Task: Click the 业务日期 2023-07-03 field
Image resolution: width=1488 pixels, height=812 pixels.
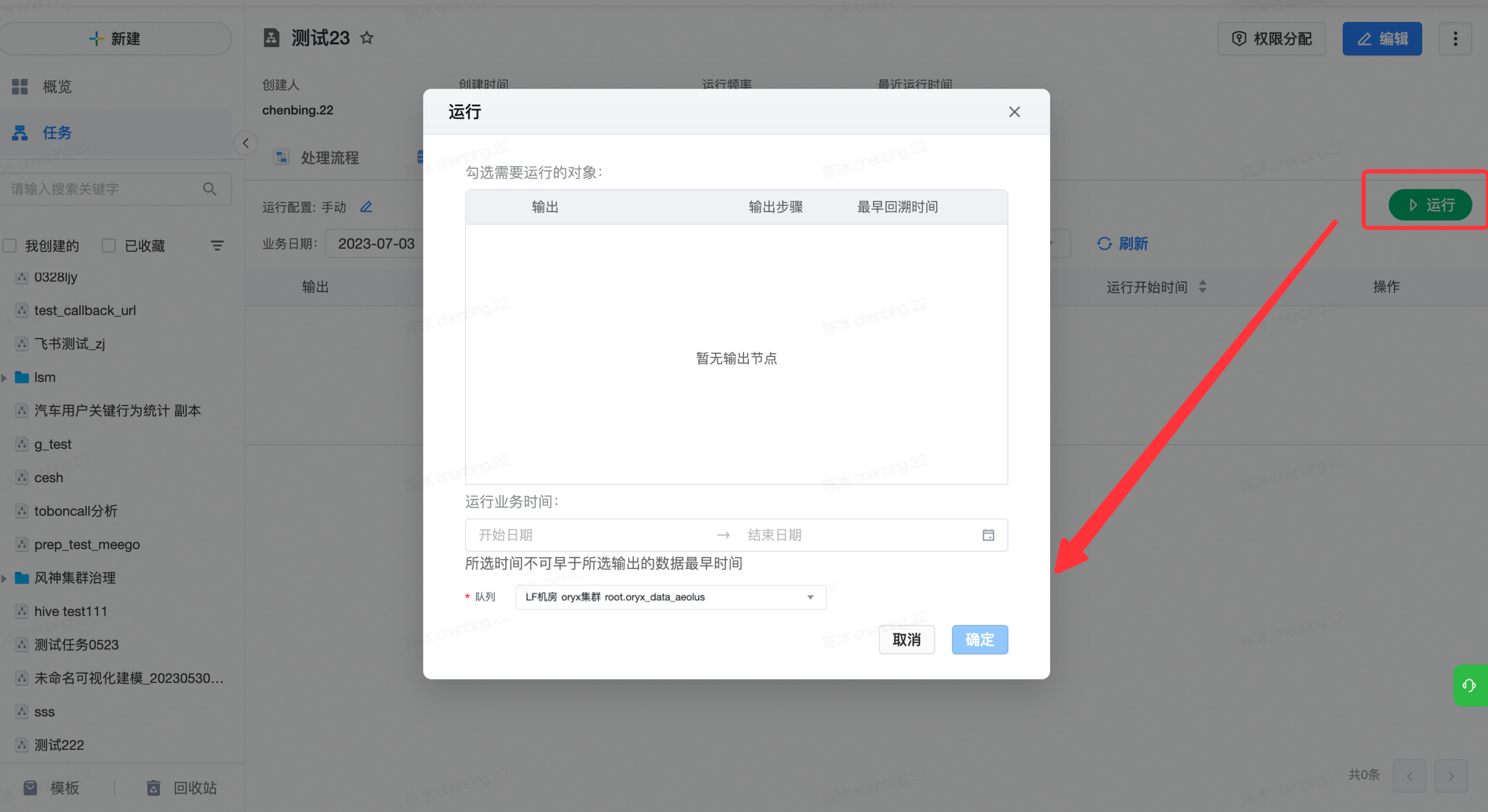Action: point(375,244)
